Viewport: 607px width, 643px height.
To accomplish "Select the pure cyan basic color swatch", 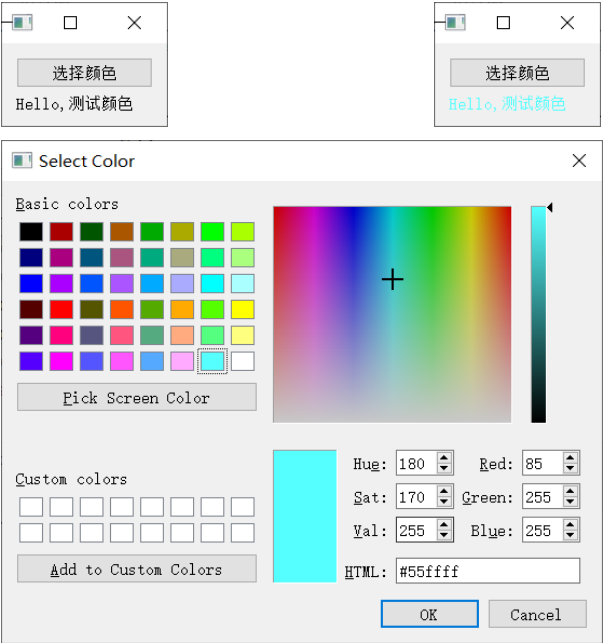I will 212,283.
